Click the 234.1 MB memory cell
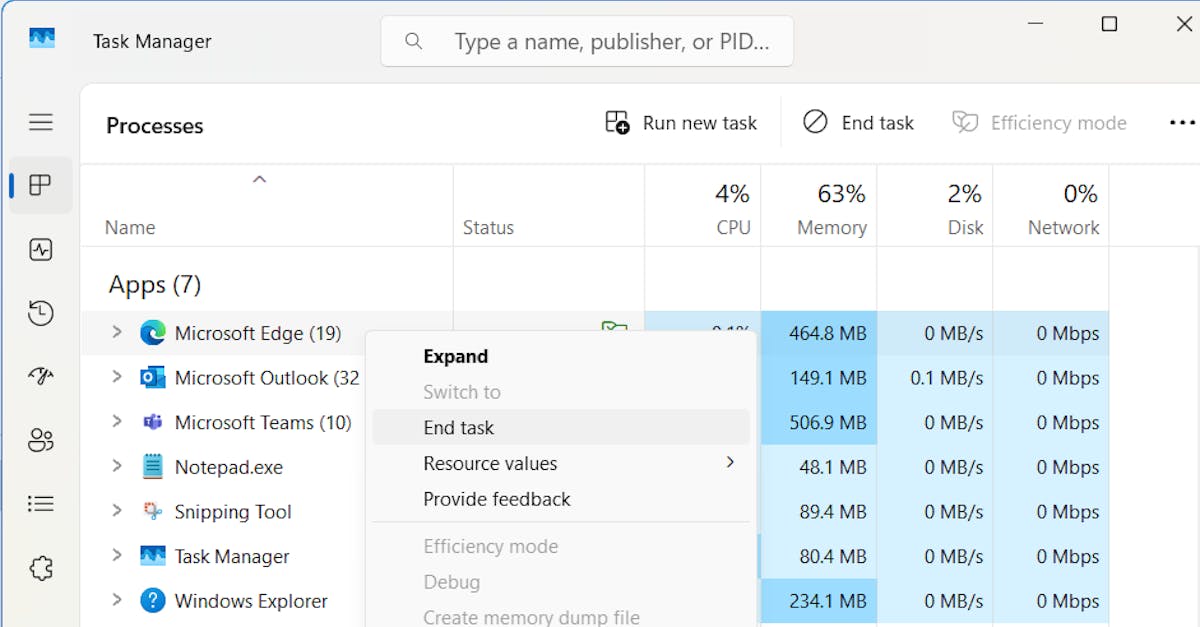 pos(819,601)
